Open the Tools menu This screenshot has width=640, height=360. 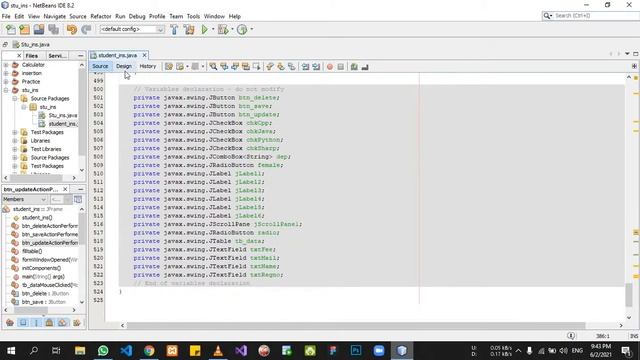pos(193,16)
